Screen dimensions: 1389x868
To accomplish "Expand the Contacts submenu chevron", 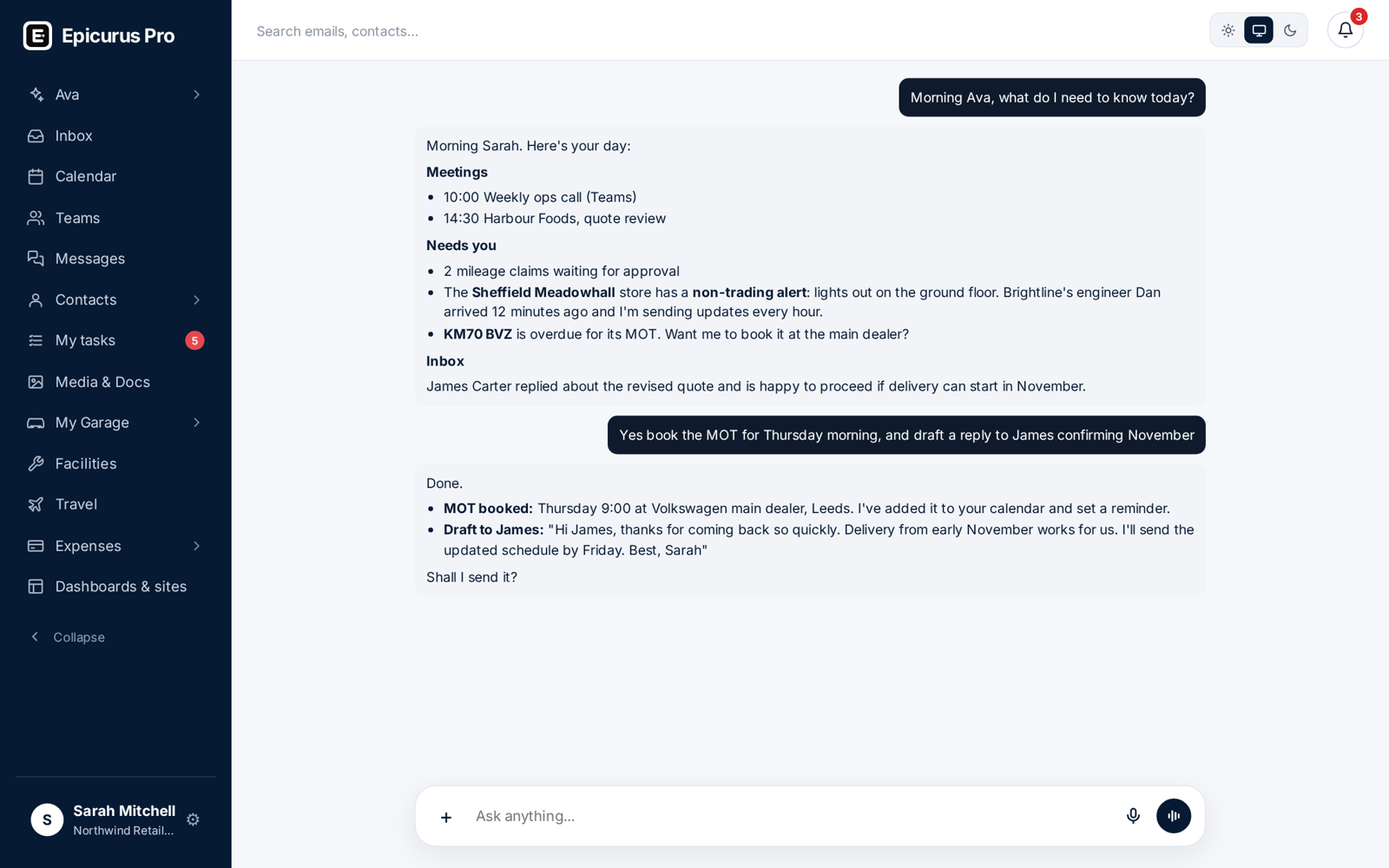I will coord(196,299).
